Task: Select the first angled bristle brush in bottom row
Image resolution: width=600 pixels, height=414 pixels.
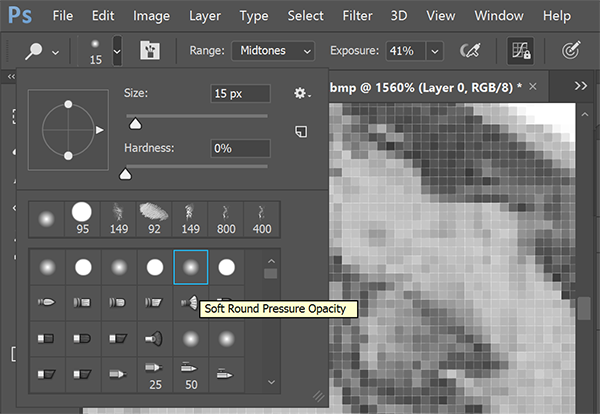Action: (x=47, y=375)
